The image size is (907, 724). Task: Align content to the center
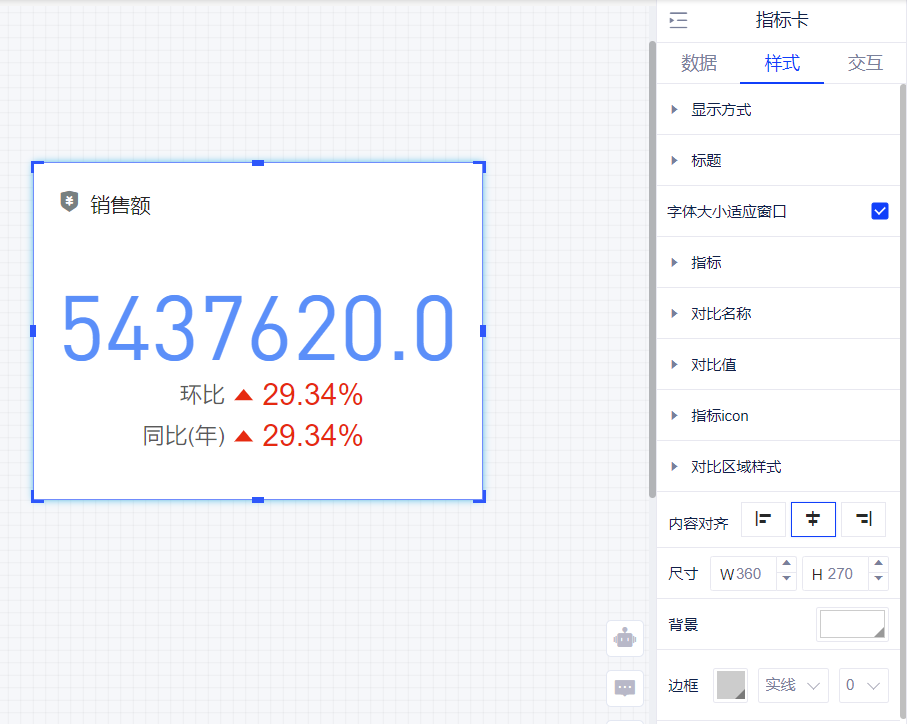[813, 519]
